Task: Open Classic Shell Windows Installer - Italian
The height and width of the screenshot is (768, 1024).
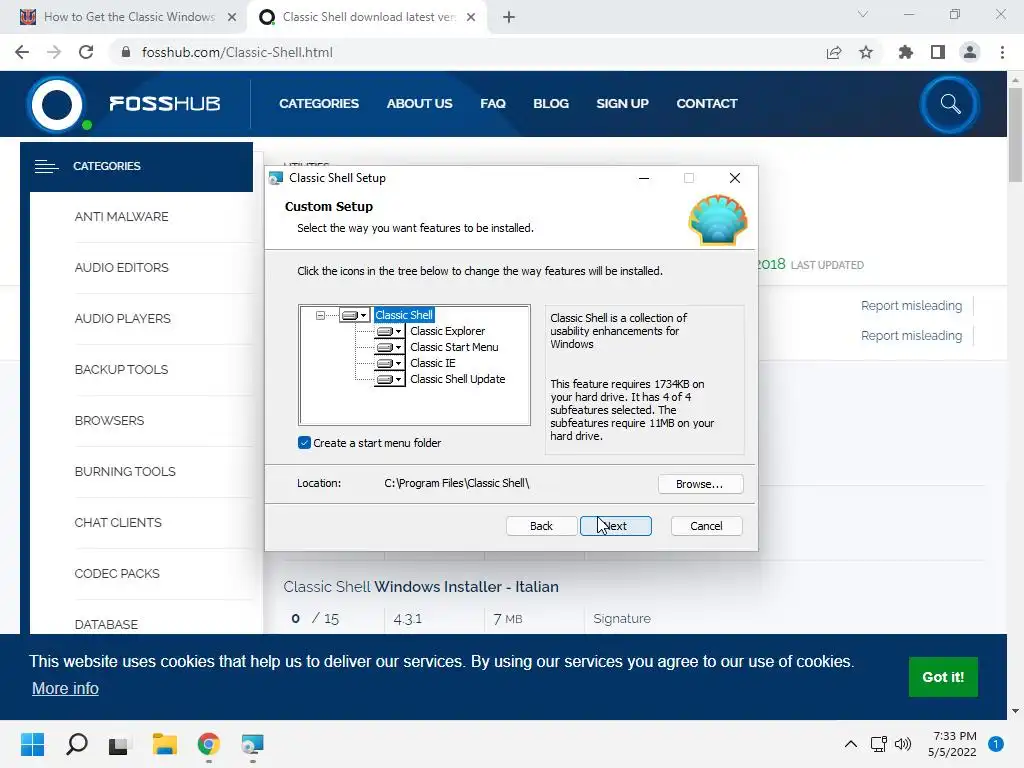Action: [x=421, y=586]
